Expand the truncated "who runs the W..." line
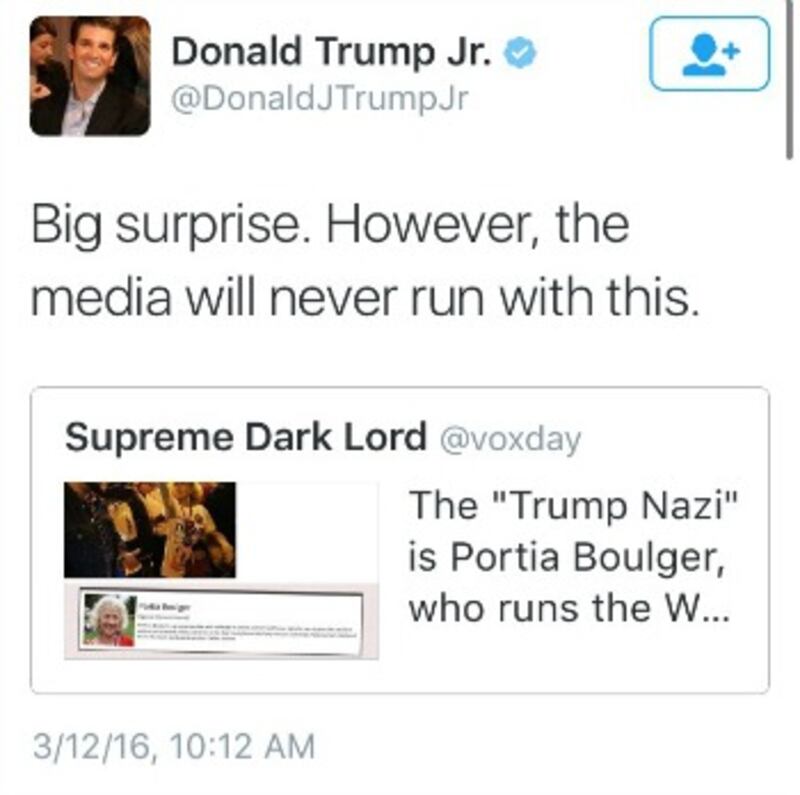Screen dimensions: 800x795 point(570,608)
